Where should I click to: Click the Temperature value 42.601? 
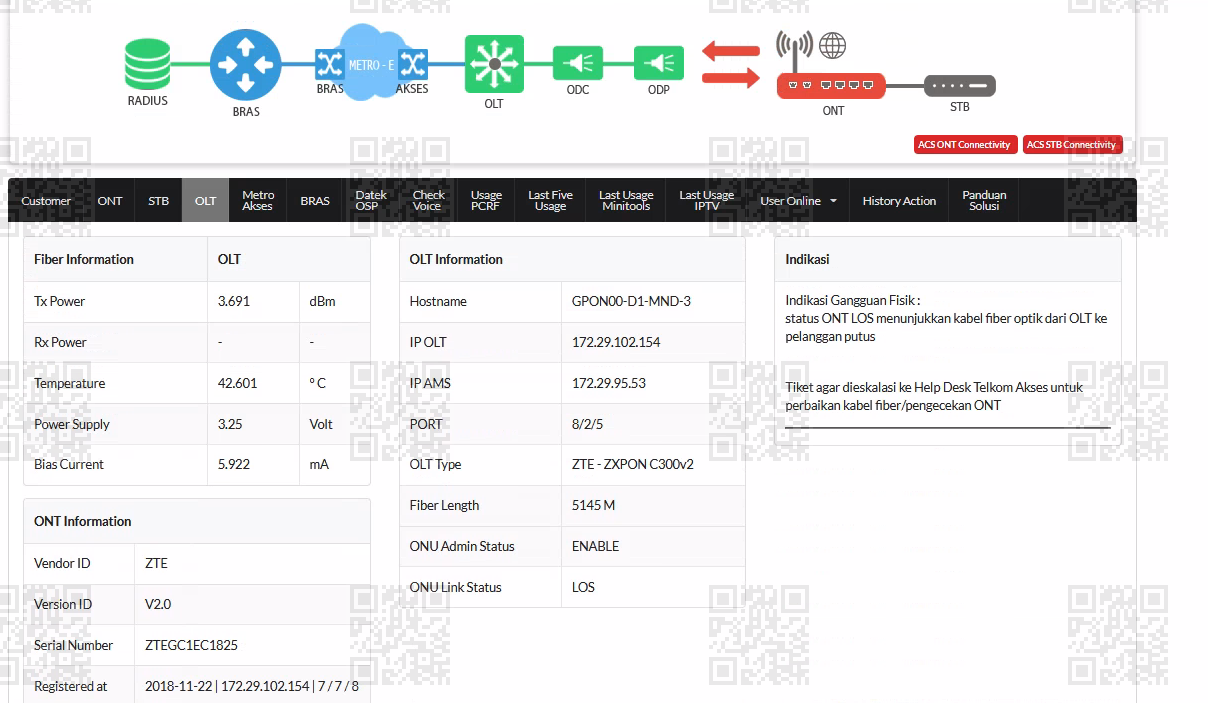click(238, 383)
